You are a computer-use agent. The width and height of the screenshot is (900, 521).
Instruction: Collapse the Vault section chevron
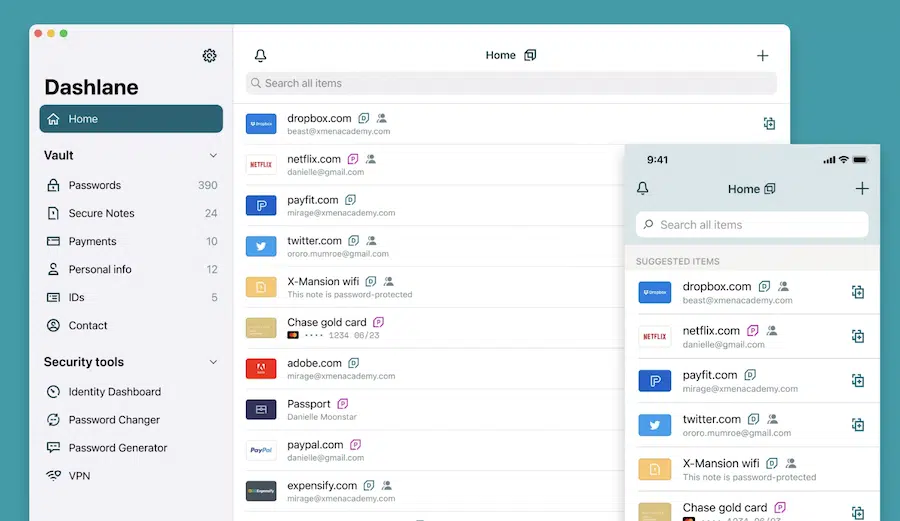[213, 156]
